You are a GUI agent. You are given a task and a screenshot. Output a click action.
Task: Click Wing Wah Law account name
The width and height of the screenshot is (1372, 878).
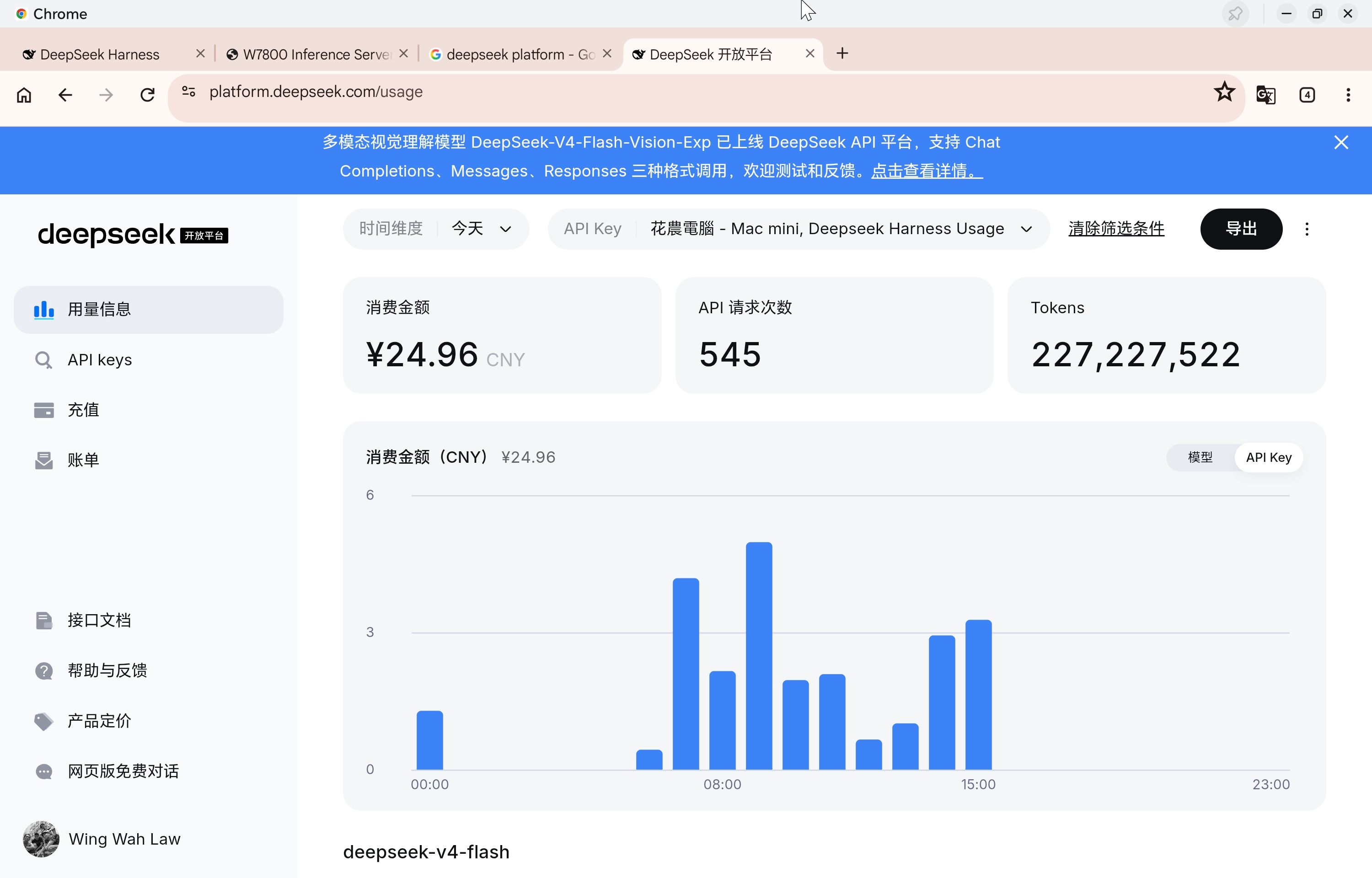coord(125,839)
